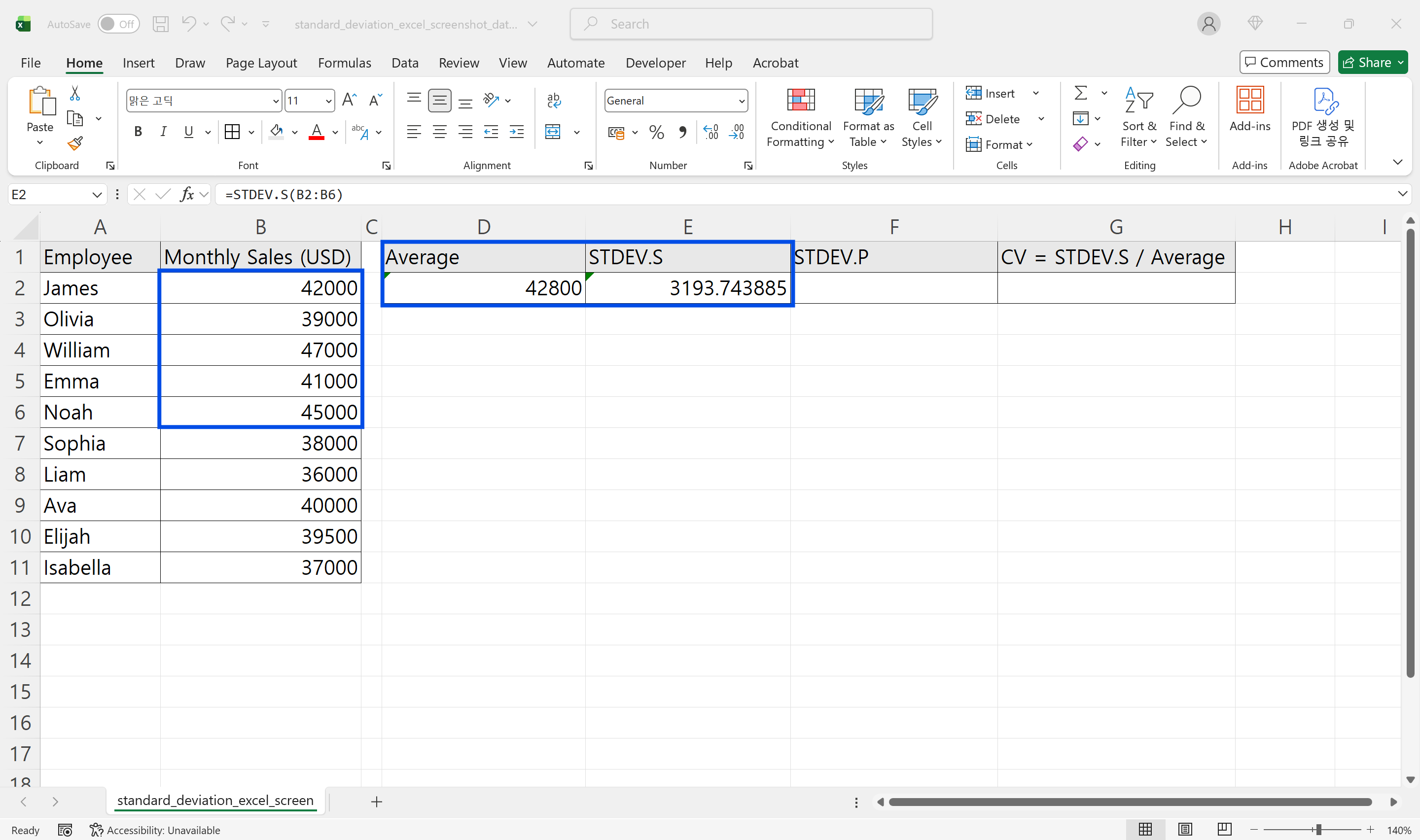Click the Cut scissors icon
The image size is (1420, 840).
tap(75, 93)
